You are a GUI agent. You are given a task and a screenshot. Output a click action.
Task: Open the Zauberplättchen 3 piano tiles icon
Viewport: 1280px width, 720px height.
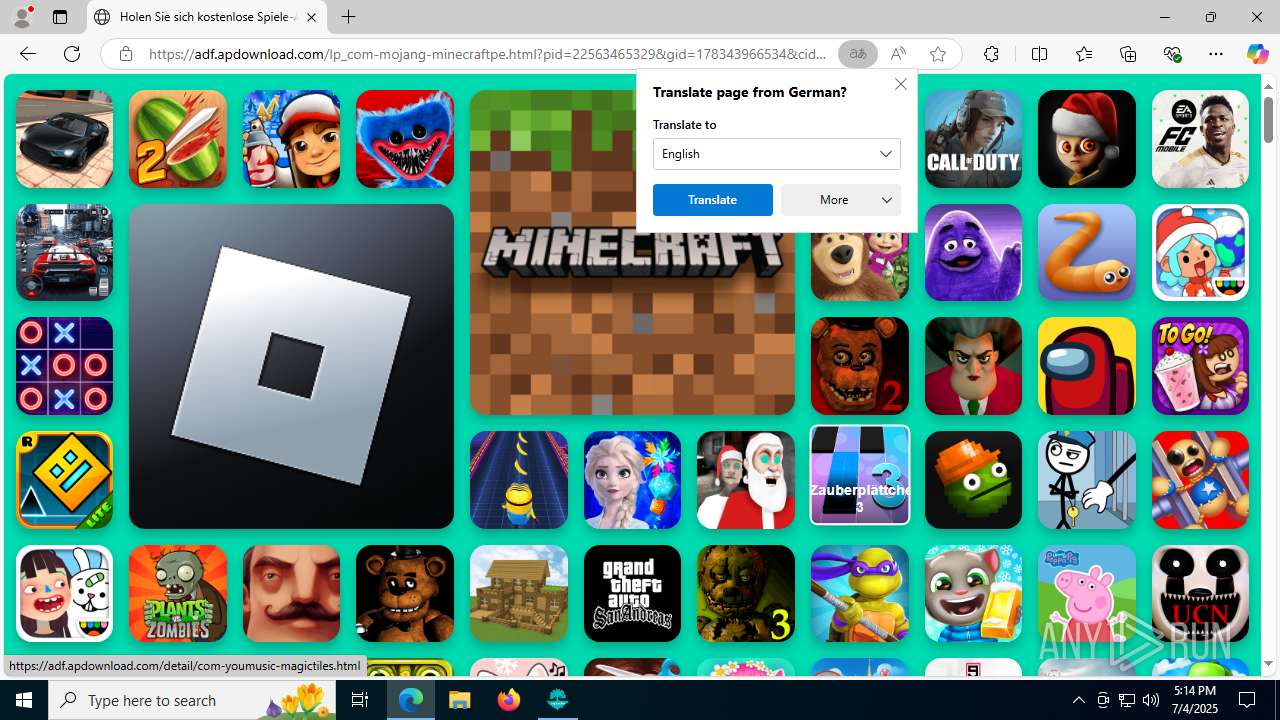click(860, 475)
